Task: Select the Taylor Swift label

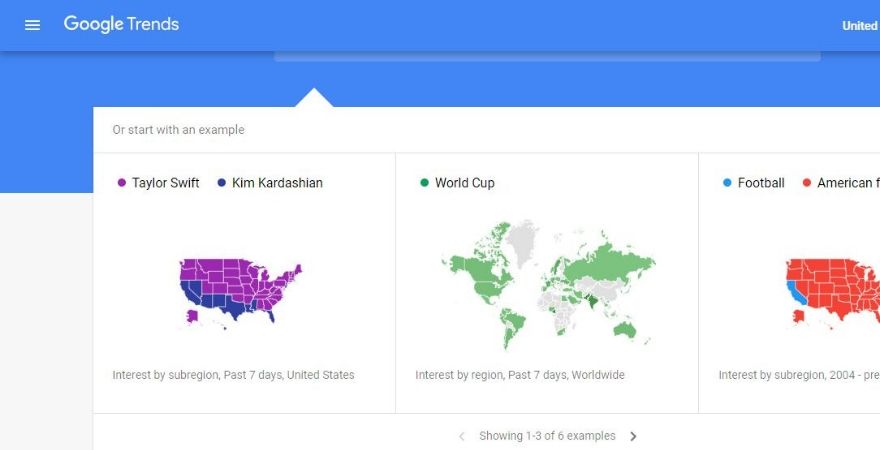Action: point(166,183)
